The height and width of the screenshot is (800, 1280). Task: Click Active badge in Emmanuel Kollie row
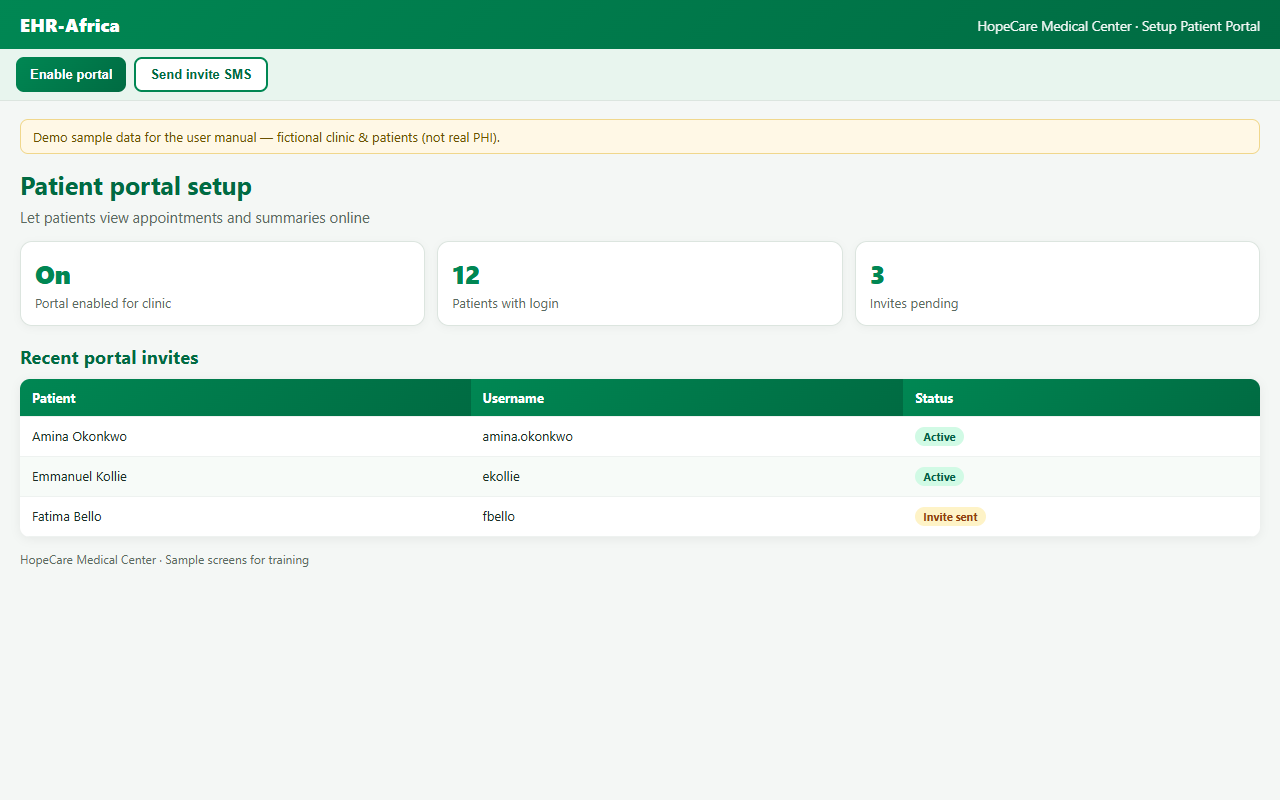tap(939, 477)
